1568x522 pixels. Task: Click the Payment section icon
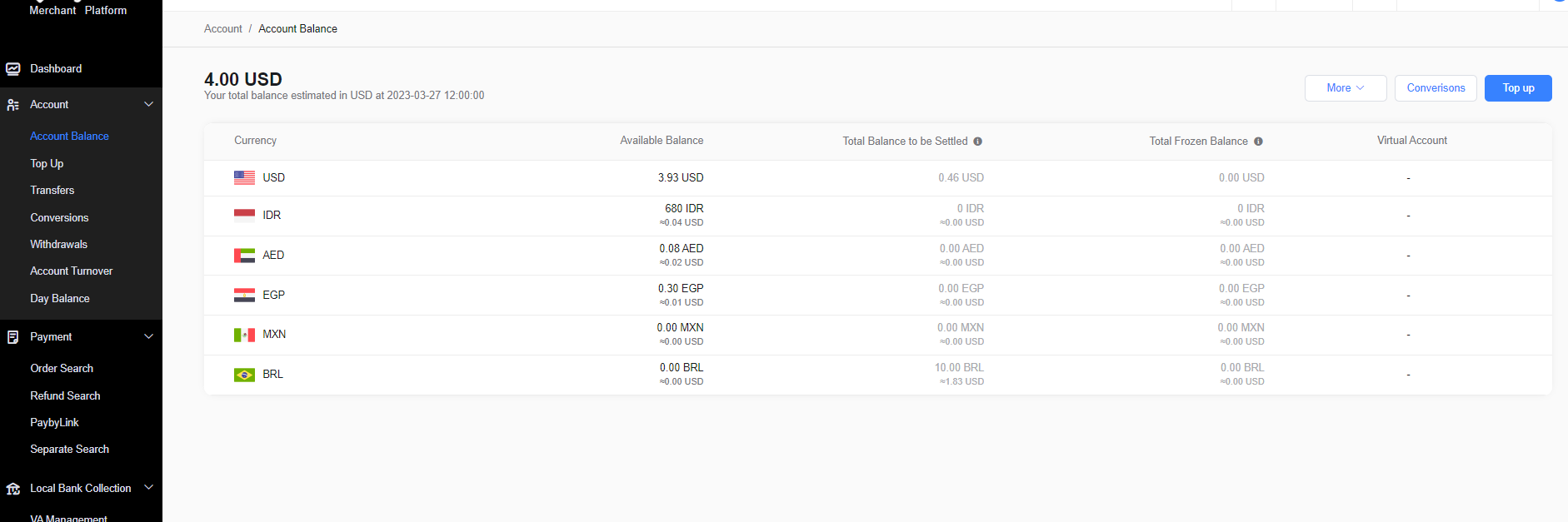13,337
